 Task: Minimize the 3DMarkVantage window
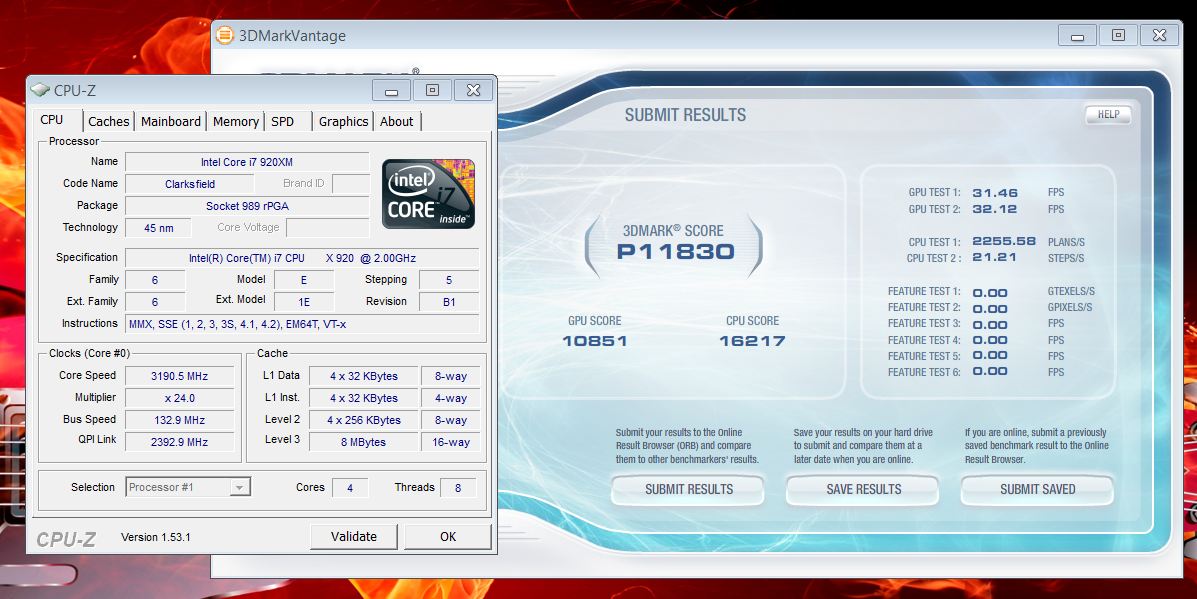[x=1078, y=35]
